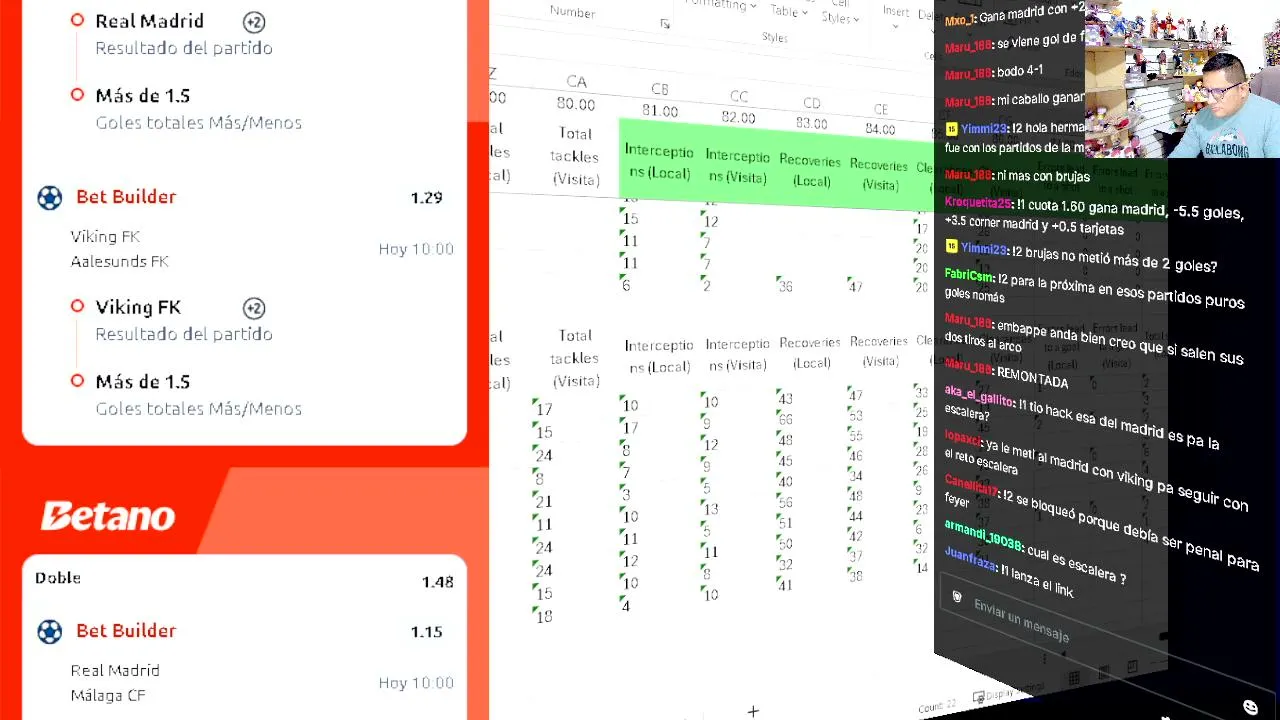This screenshot has width=1280, height=720.
Task: Select column header CA in the spreadsheet
Action: (x=576, y=82)
